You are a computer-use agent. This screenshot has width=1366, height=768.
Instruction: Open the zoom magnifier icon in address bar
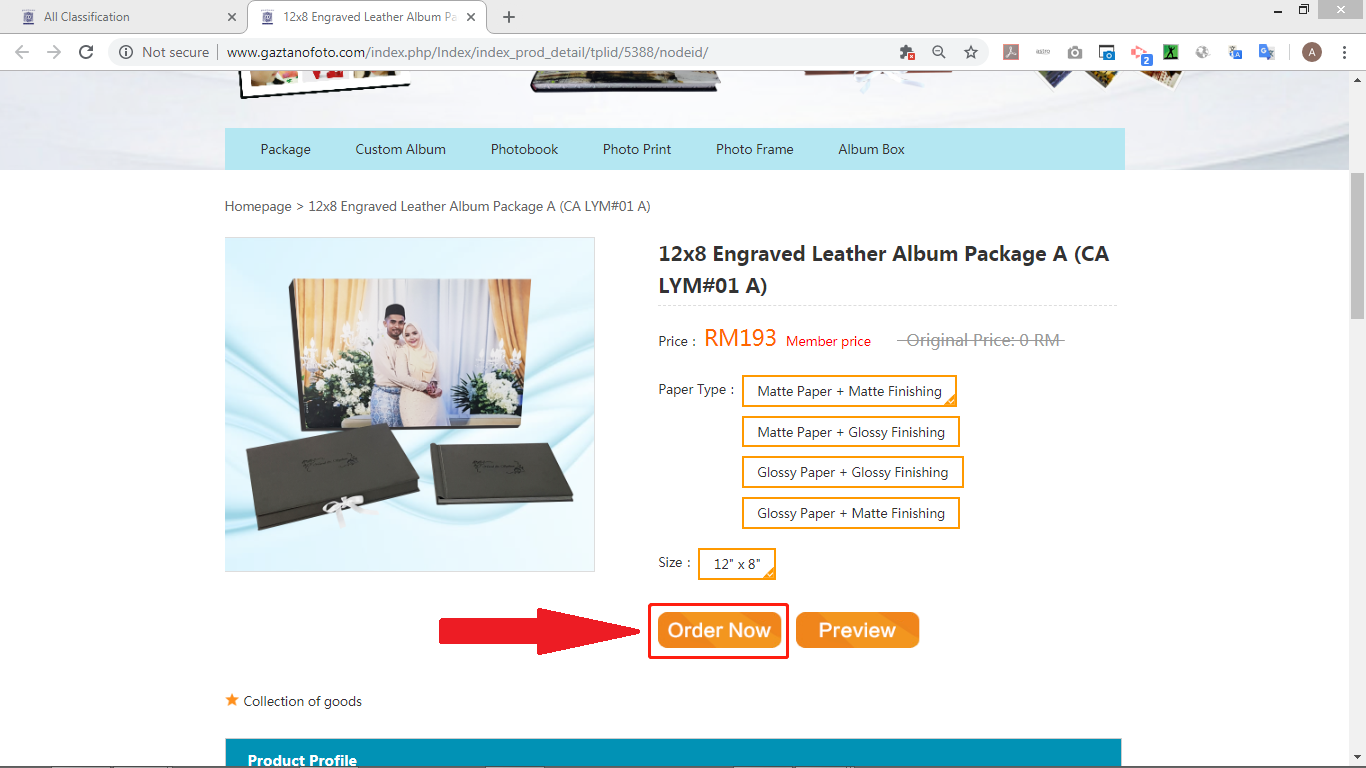click(x=939, y=52)
